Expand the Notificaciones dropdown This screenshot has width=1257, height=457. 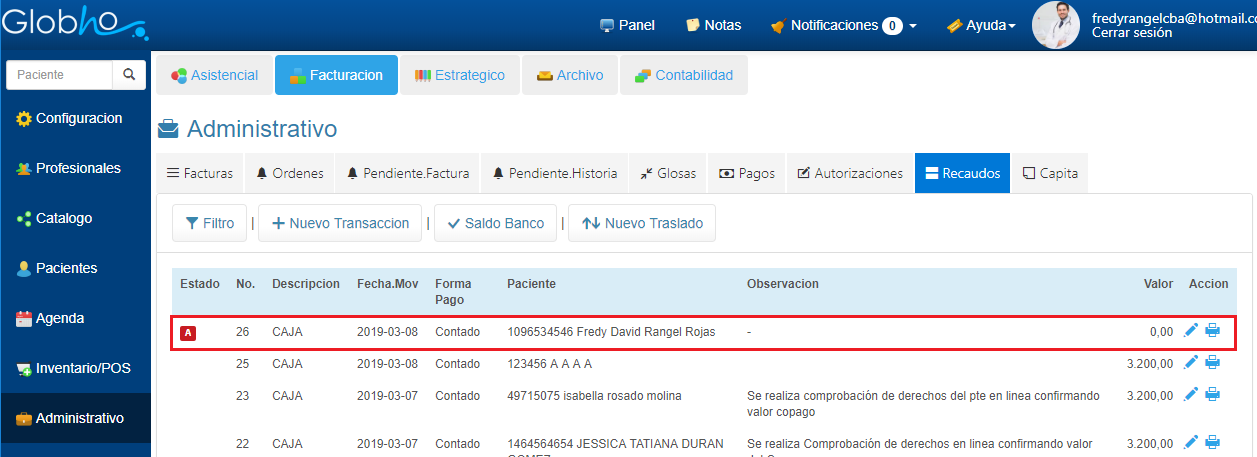[844, 25]
